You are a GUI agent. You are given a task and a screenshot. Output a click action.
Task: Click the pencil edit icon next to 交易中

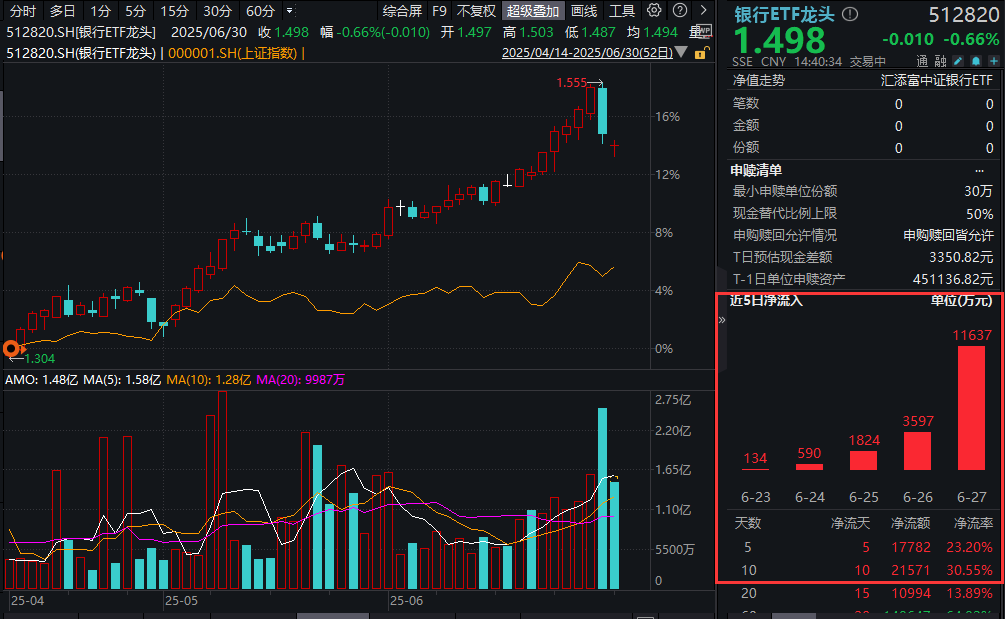[x=958, y=61]
